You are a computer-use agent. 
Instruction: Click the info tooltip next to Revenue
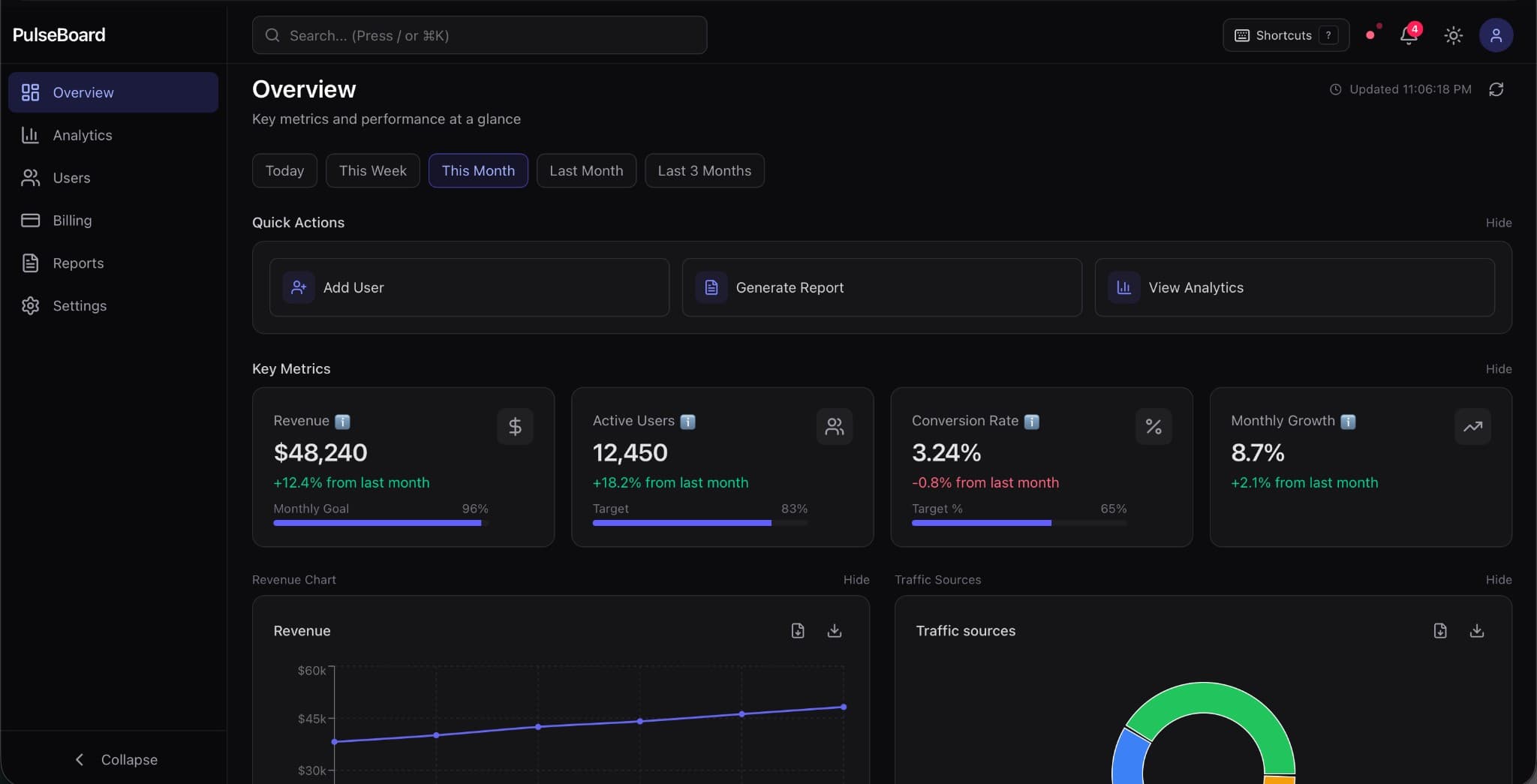[342, 422]
